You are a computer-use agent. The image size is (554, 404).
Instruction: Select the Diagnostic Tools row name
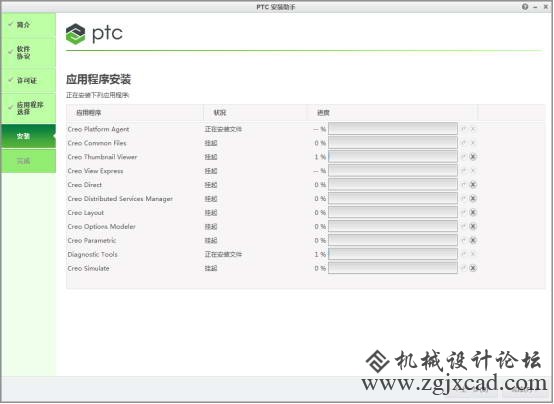(92, 254)
